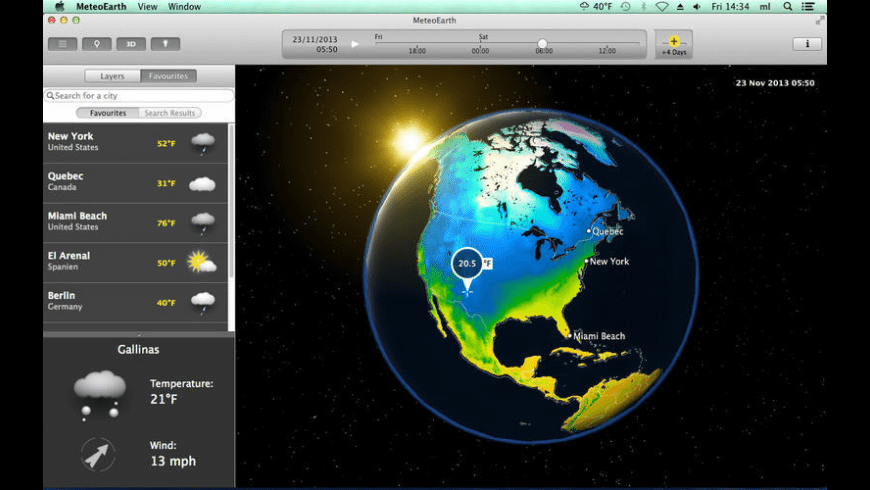Click the panel divider grip above Gallinas
This screenshot has height=490, width=870.
pos(139,335)
